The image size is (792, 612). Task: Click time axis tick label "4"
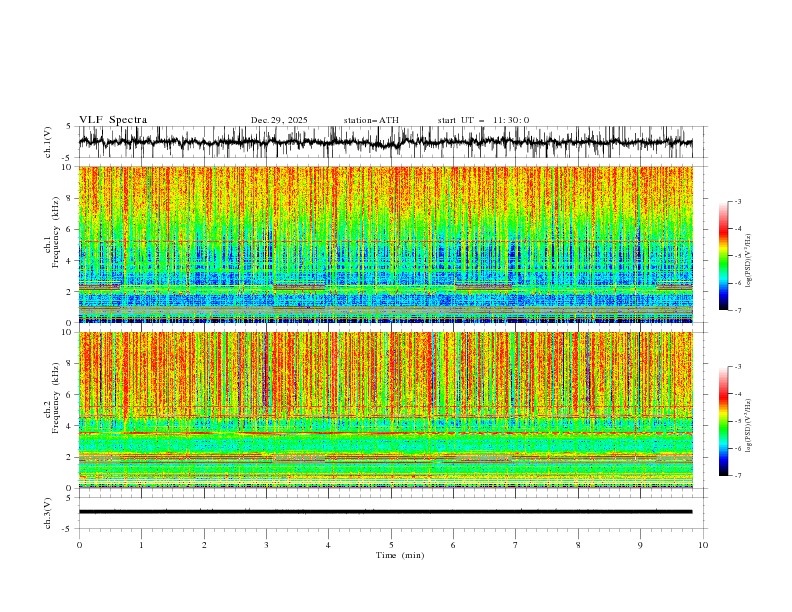pyautogui.click(x=328, y=545)
